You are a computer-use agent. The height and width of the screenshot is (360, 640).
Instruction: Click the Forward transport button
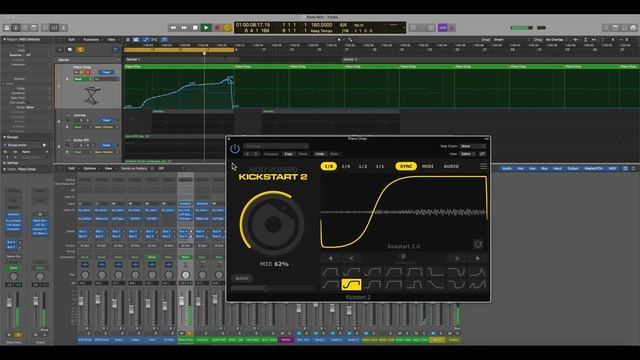(184, 28)
